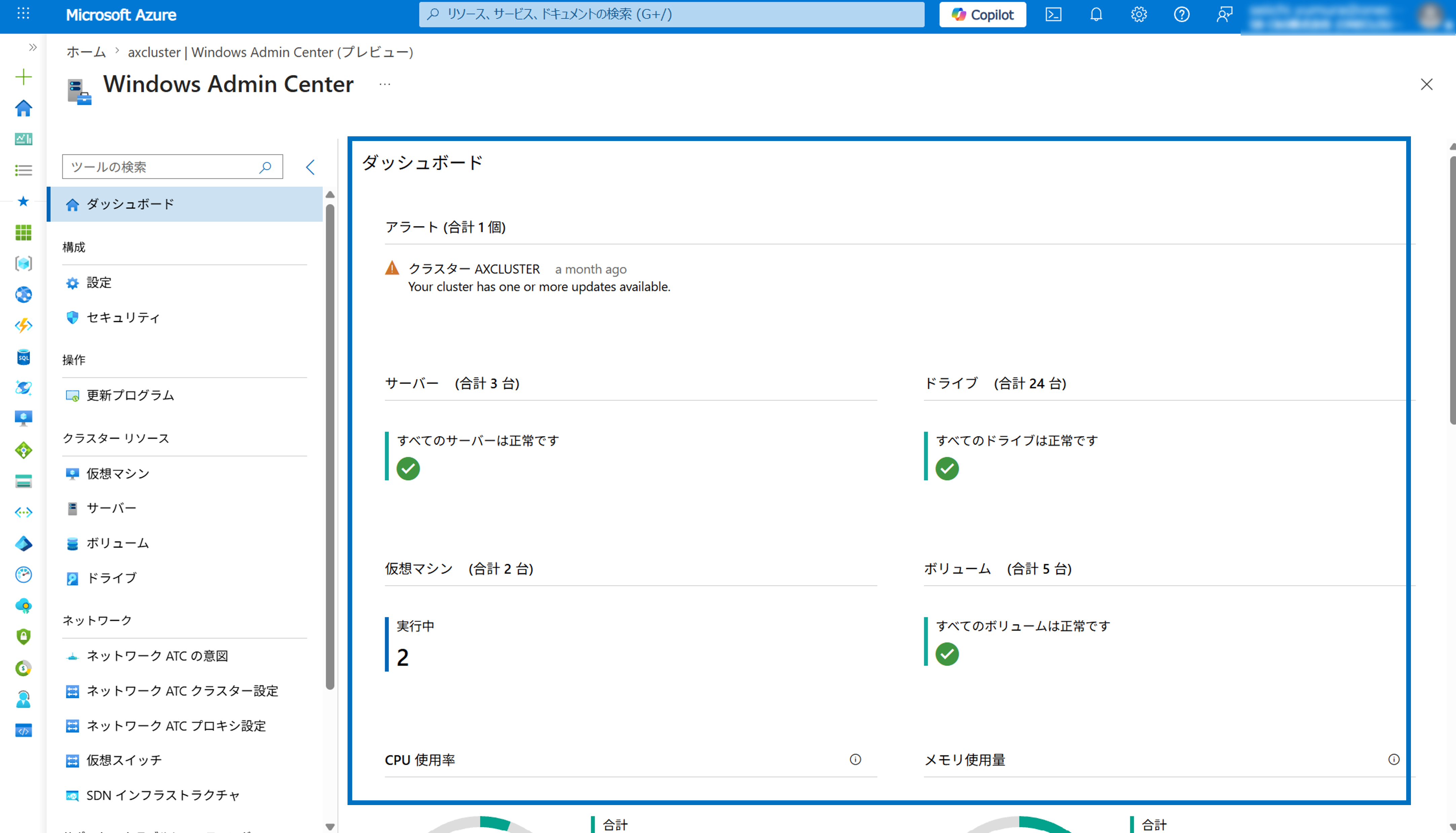Screen dimensions: 1456x833
Task: Open Azure Cosmos DB planet icon
Action: click(24, 388)
